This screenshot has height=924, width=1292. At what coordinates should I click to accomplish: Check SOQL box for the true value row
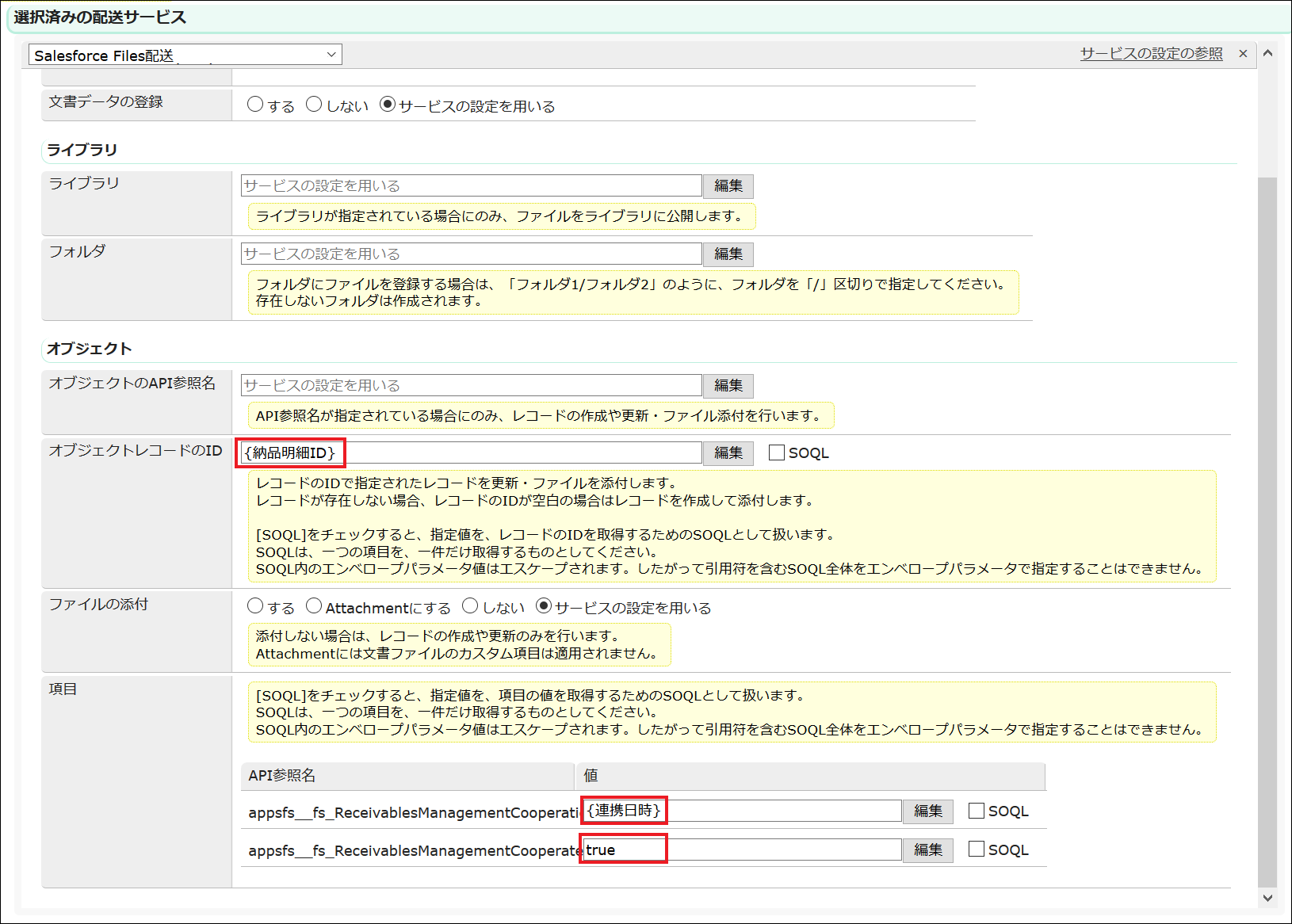[977, 850]
